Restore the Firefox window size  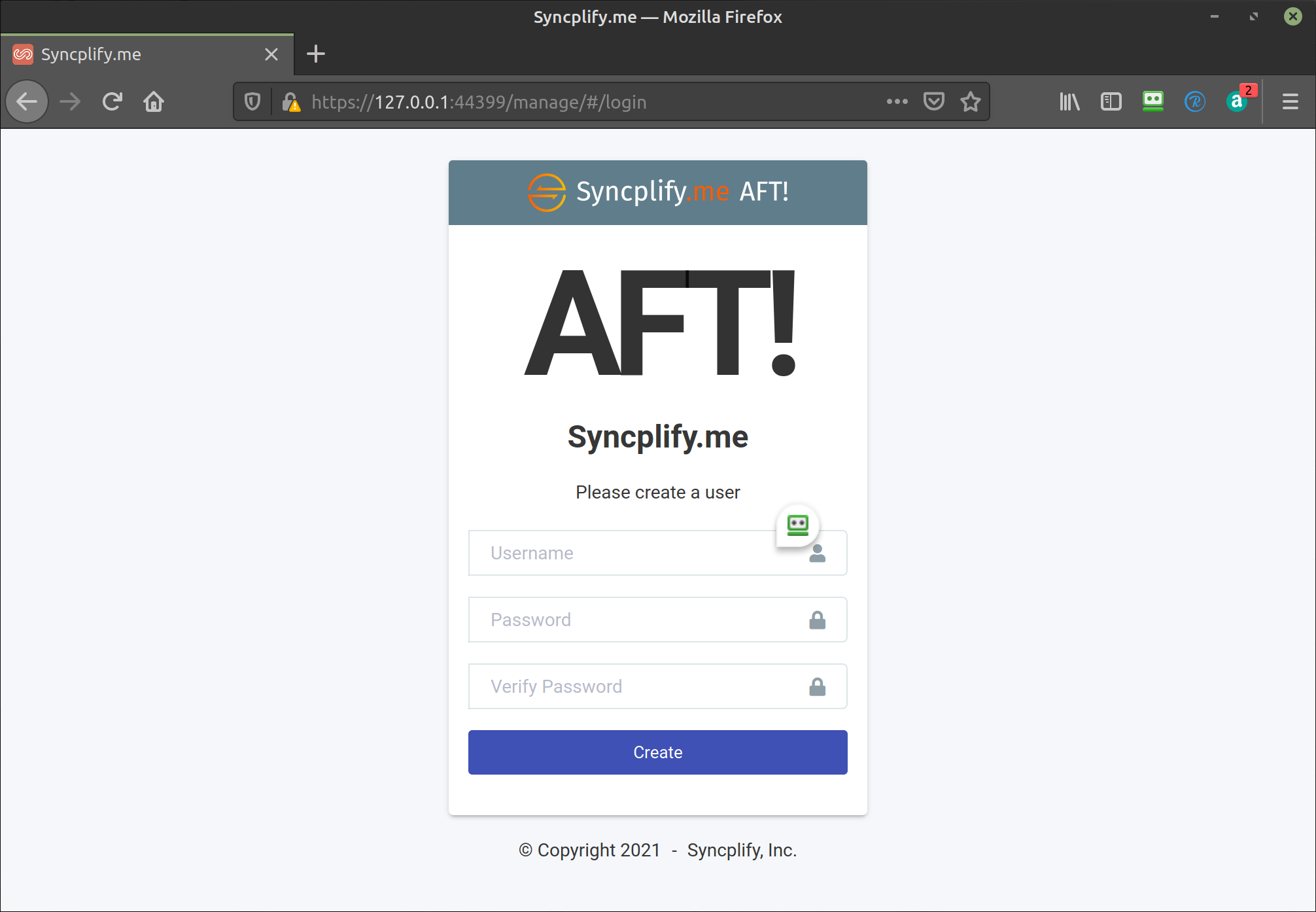pos(1254,16)
